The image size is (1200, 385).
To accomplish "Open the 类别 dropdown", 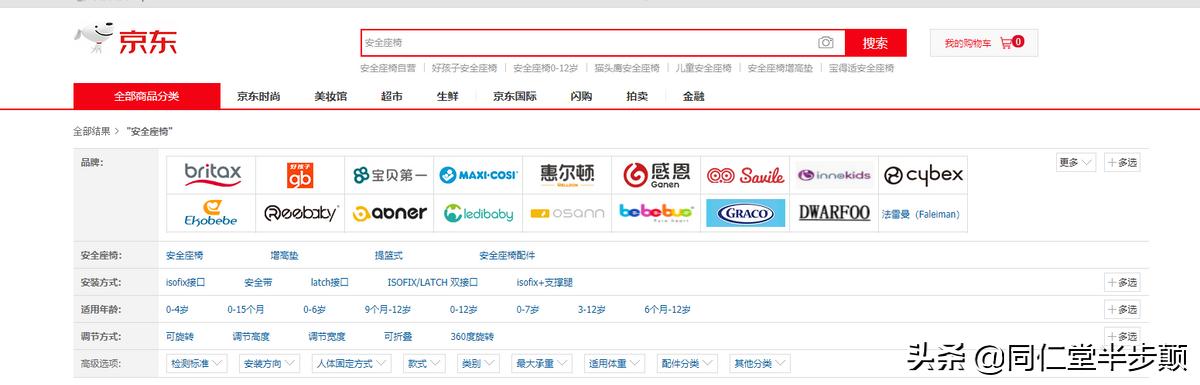I will [x=479, y=363].
